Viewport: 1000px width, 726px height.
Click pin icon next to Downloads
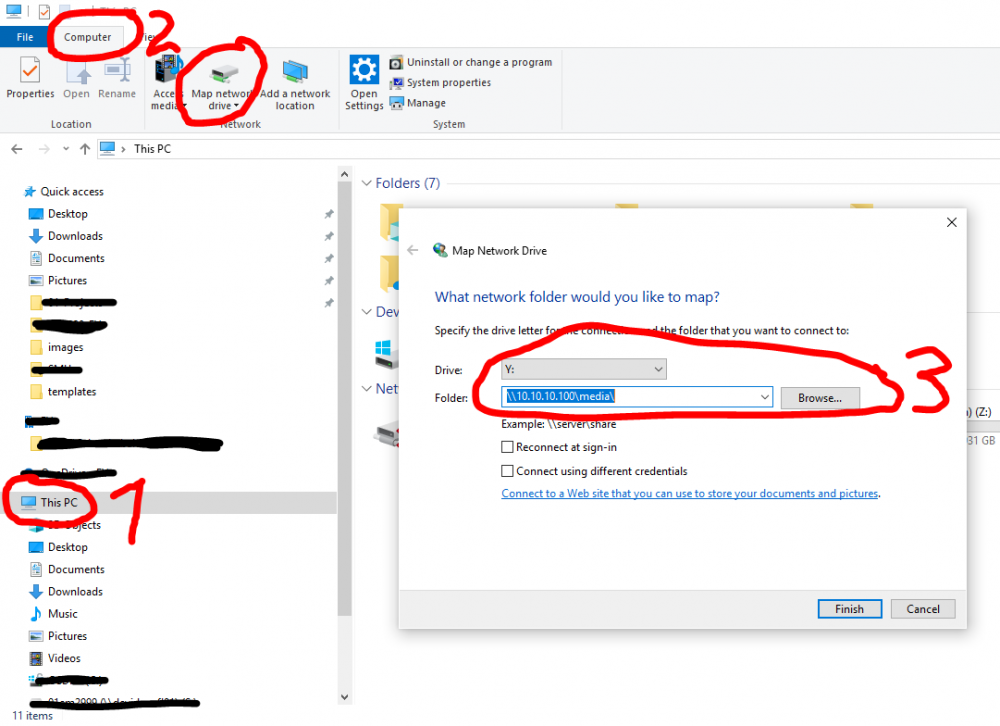click(x=329, y=237)
